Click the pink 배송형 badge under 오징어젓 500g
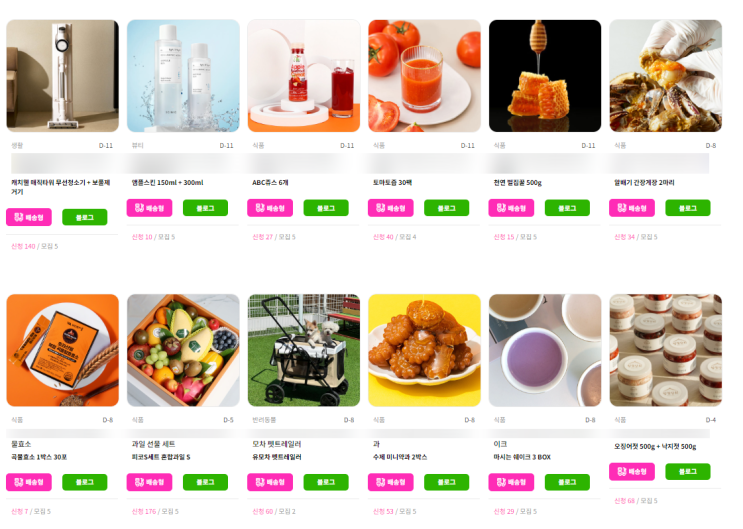Image resolution: width=743 pixels, height=529 pixels. click(x=632, y=471)
